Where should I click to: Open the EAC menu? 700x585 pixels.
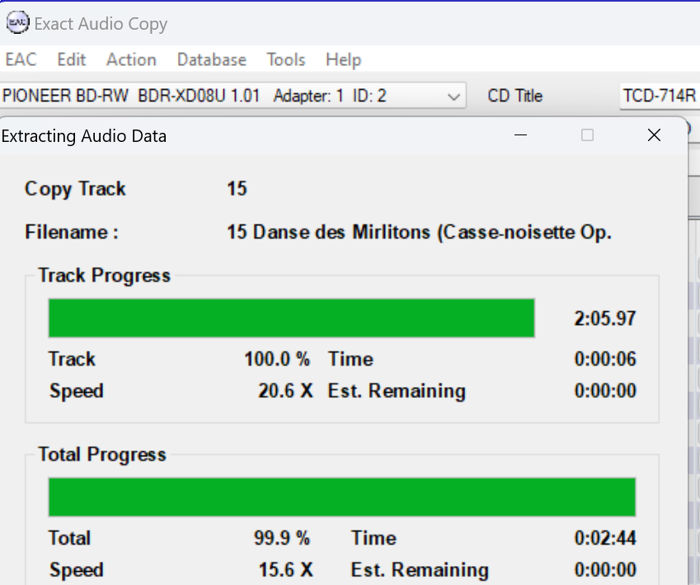(x=21, y=59)
